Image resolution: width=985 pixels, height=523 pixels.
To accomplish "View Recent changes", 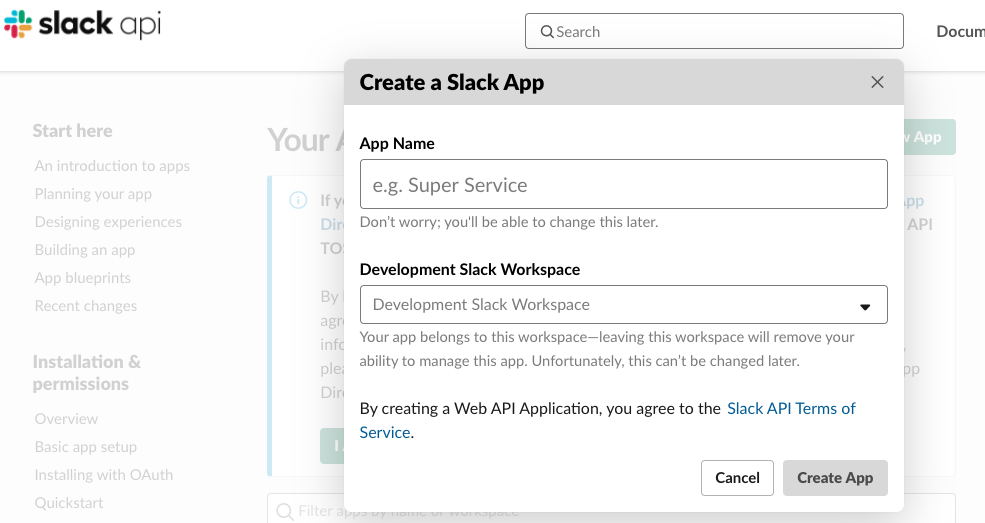I will 85,306.
